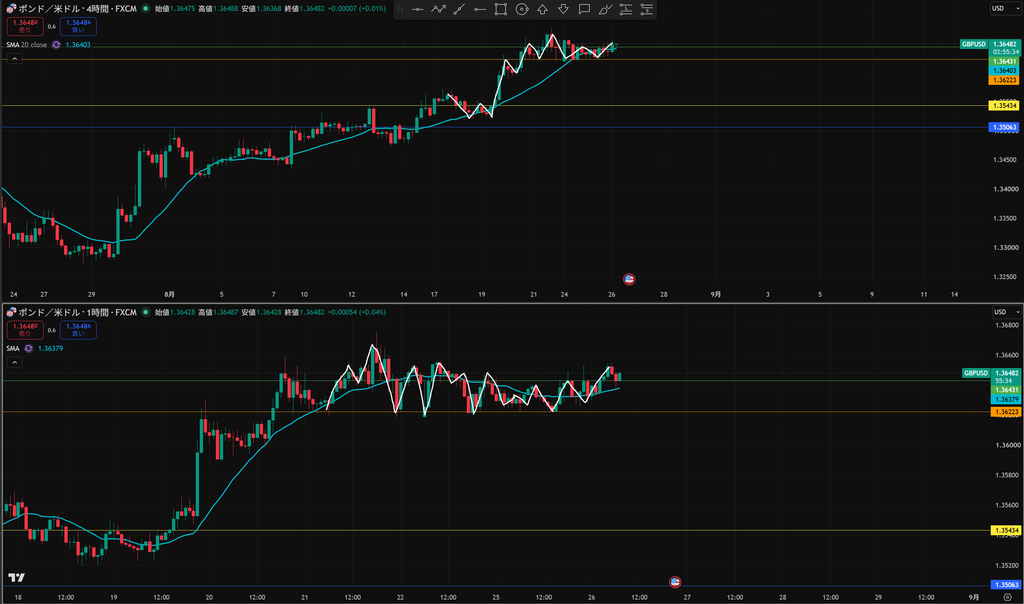Image resolution: width=1024 pixels, height=604 pixels.
Task: Select the long position tool
Action: (x=626, y=9)
